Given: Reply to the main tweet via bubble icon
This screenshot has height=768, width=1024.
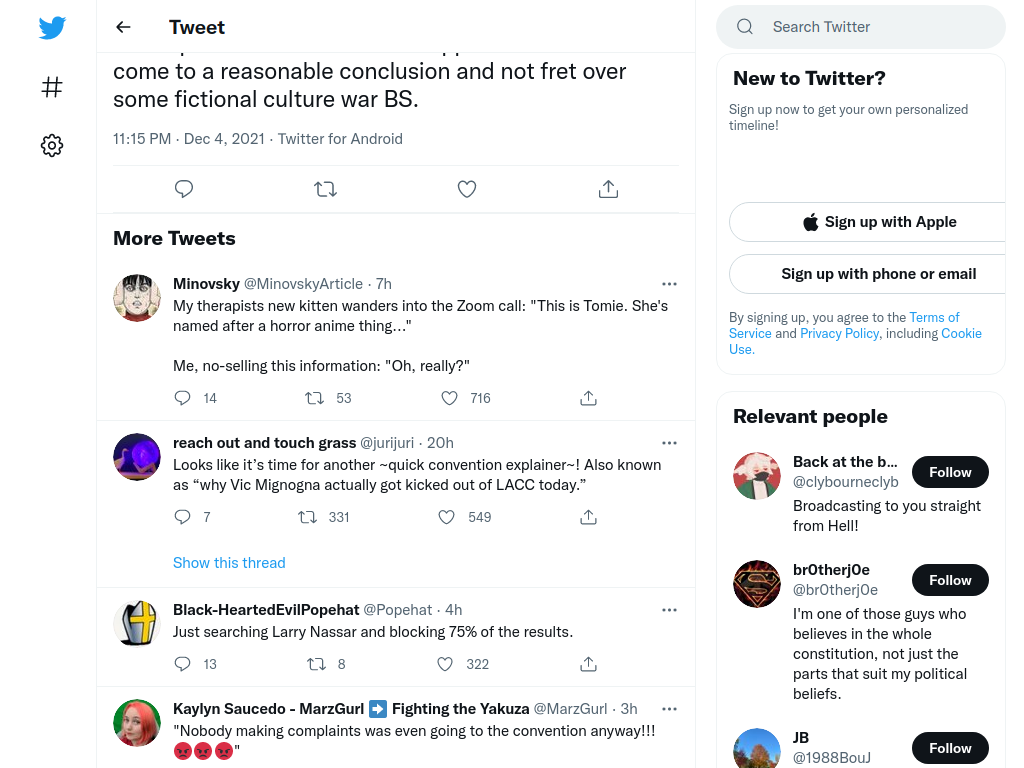Looking at the screenshot, I should pyautogui.click(x=184, y=189).
